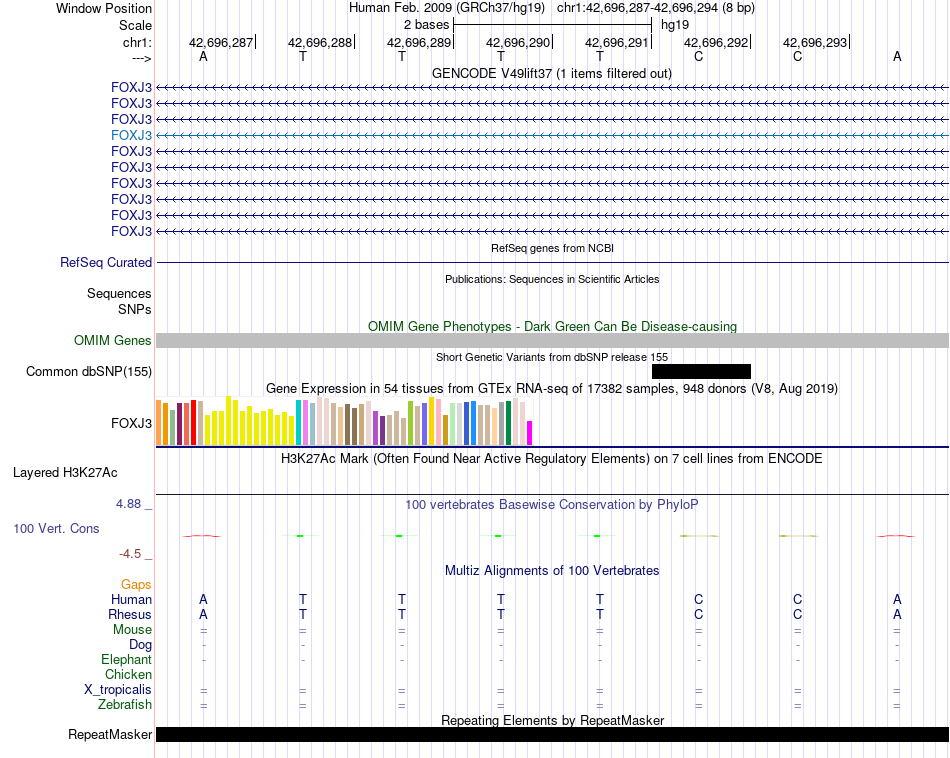950x758 pixels.
Task: Click the -4.5 PhyloP lower limit value
Action: 130,553
